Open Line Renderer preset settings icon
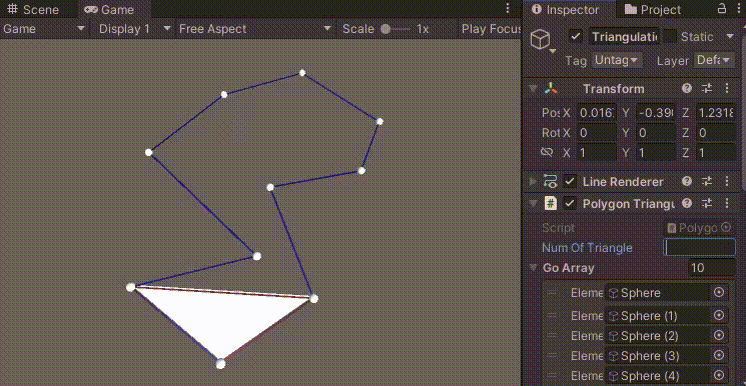Image resolution: width=746 pixels, height=386 pixels. click(707, 181)
